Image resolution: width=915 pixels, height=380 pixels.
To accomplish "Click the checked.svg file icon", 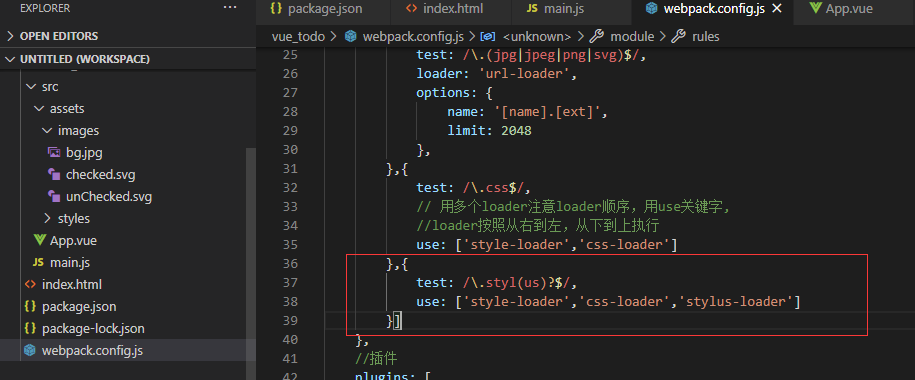I will (54, 175).
